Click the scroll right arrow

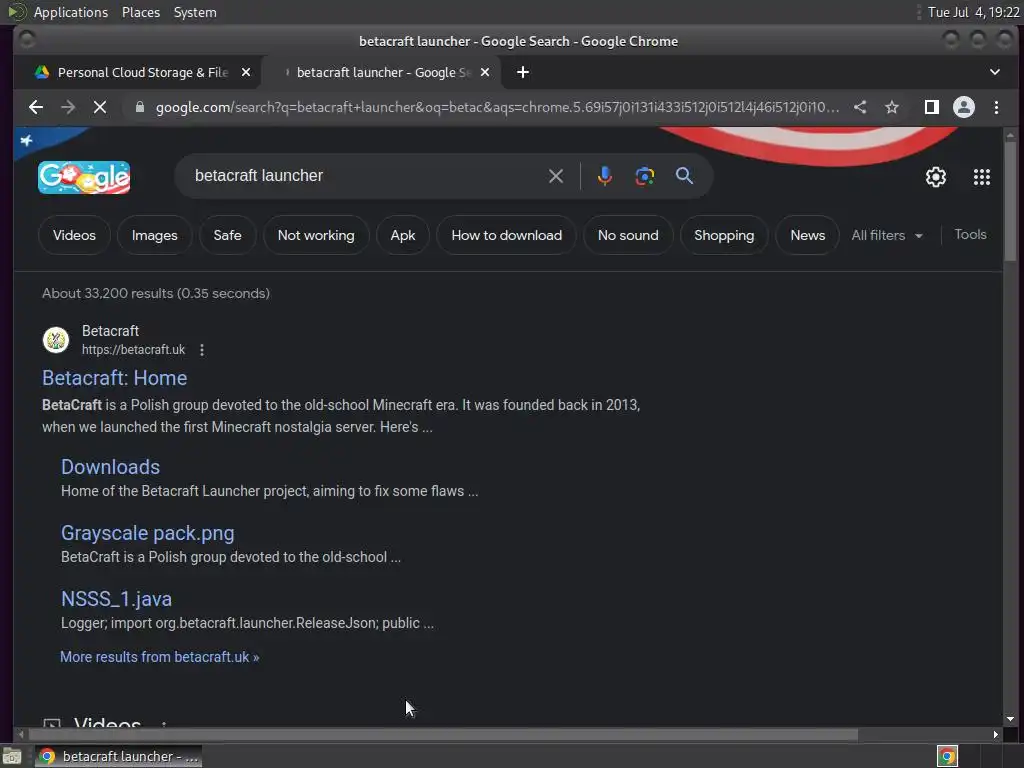pos(995,735)
